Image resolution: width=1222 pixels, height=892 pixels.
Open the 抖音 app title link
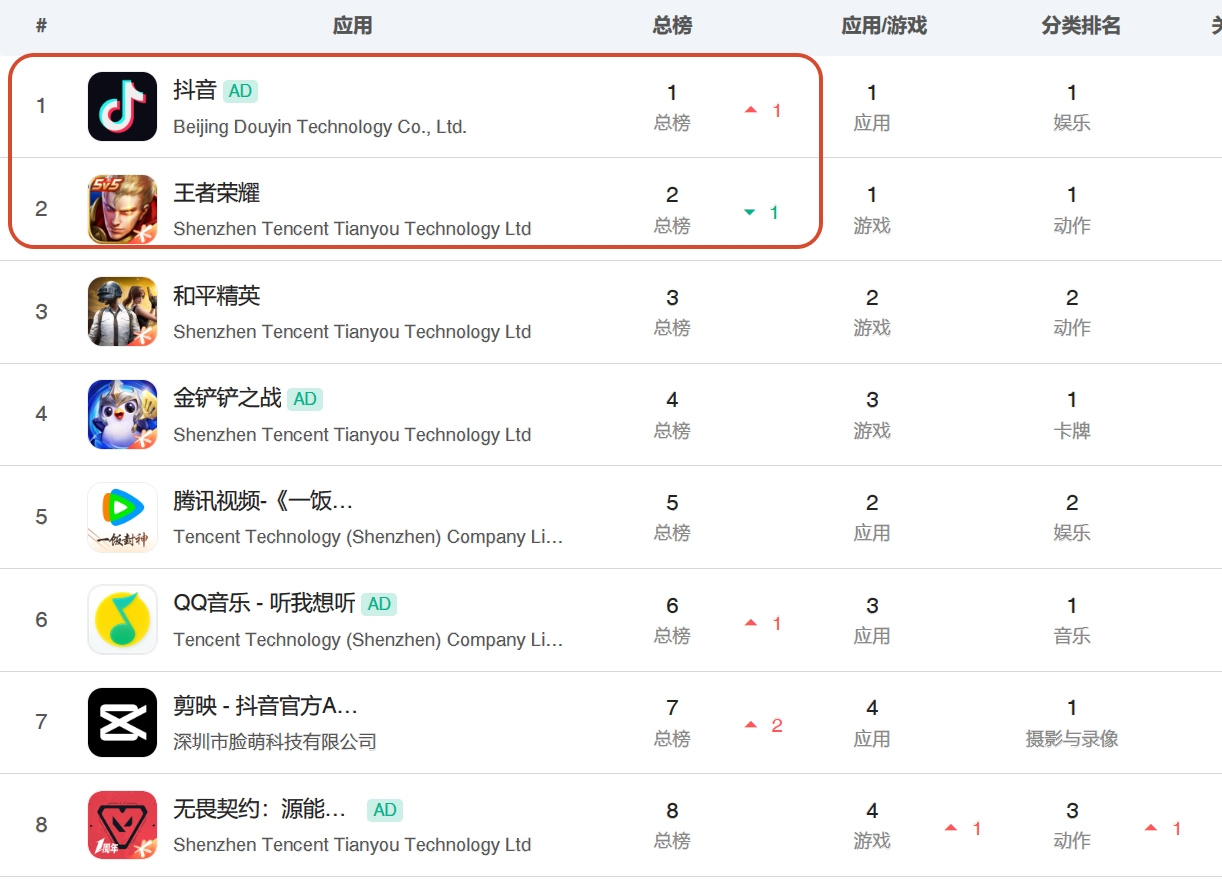point(195,90)
